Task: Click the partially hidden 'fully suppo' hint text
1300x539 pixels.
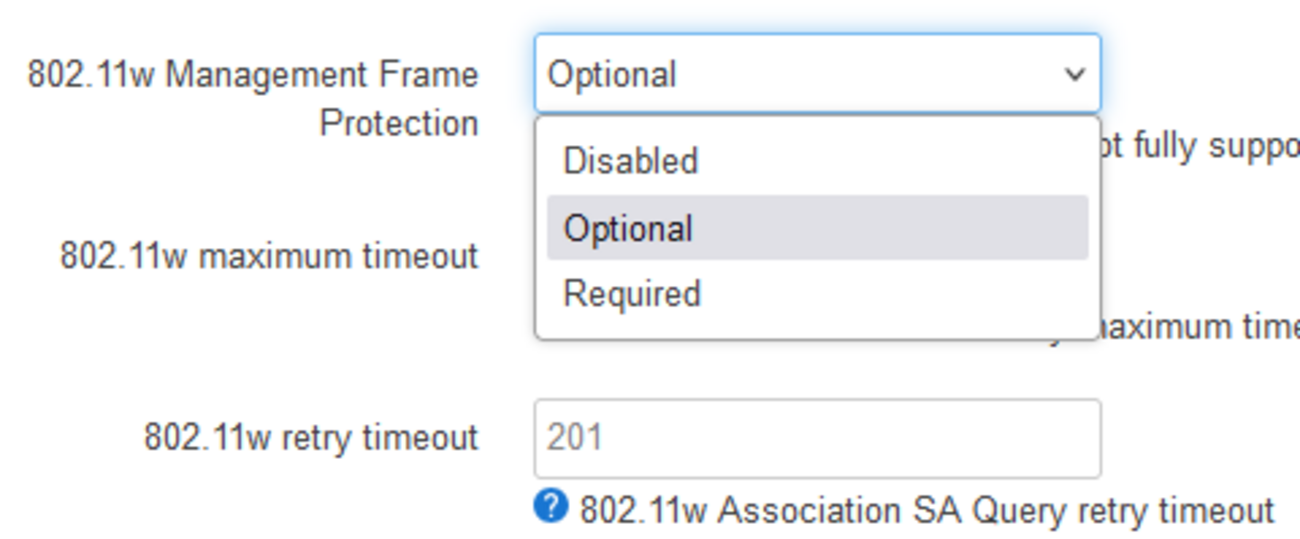Action: [x=1200, y=146]
